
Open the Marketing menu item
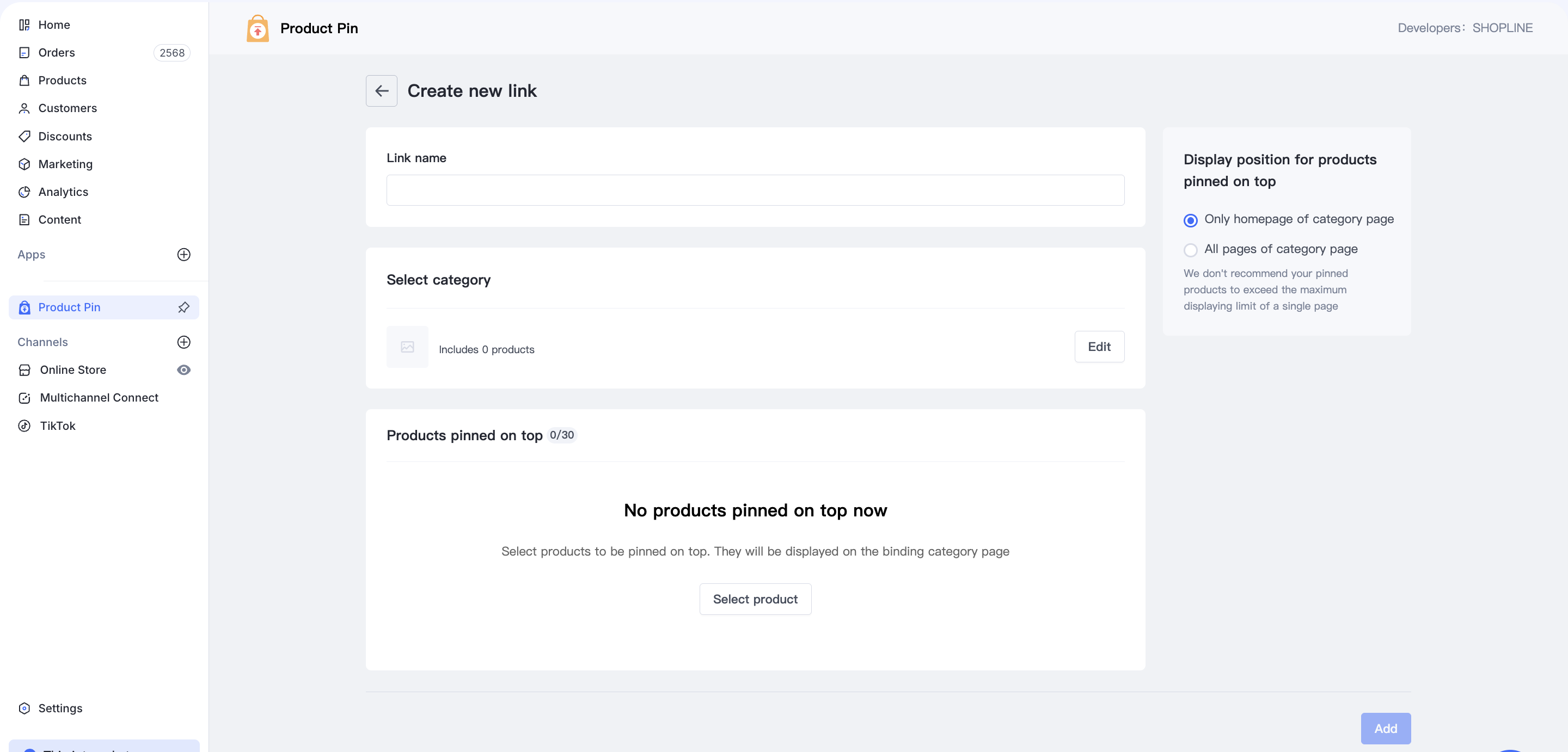coord(65,164)
